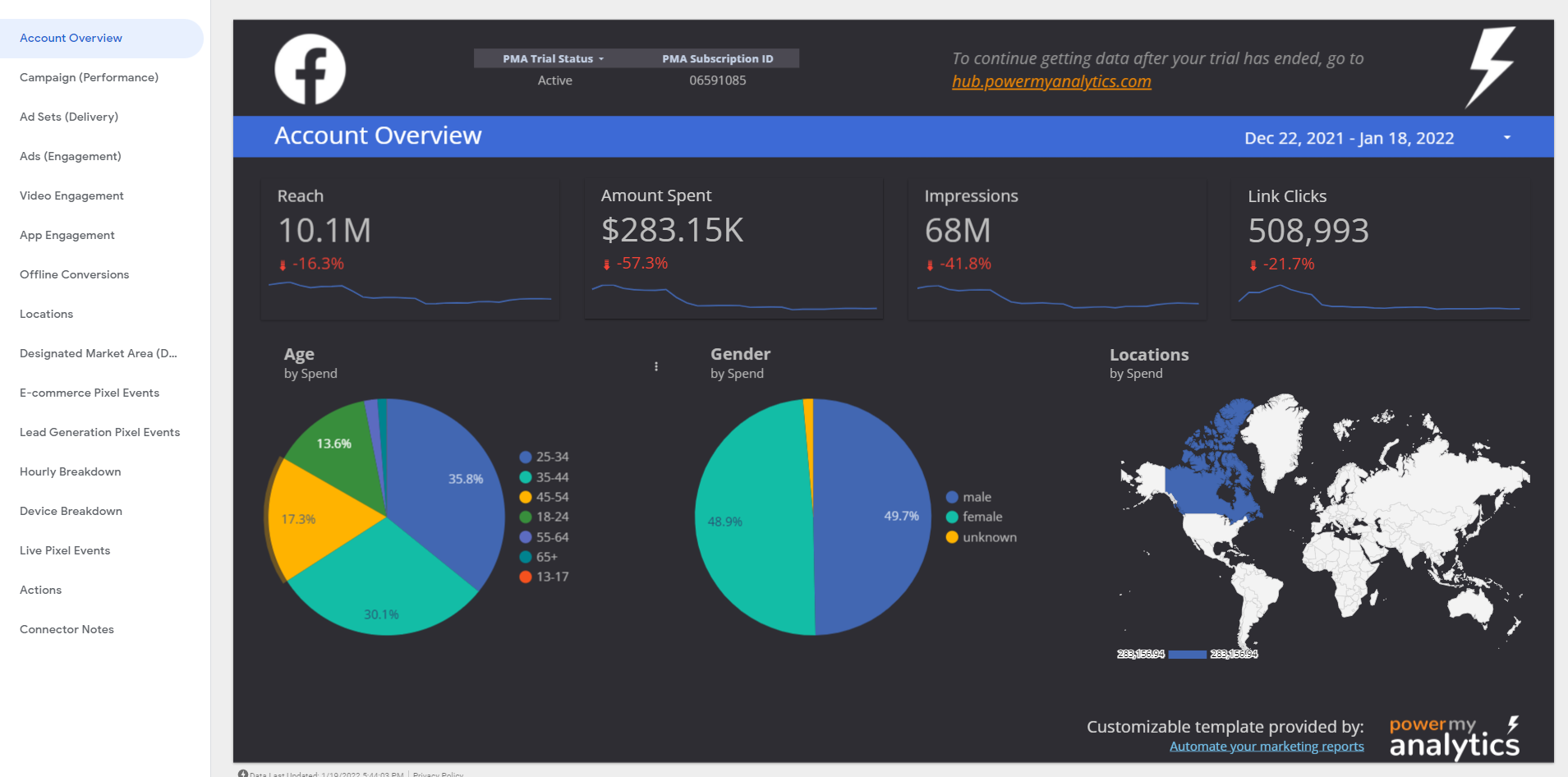Click the Reach sparkline chart
The image size is (1568, 777).
tap(410, 297)
